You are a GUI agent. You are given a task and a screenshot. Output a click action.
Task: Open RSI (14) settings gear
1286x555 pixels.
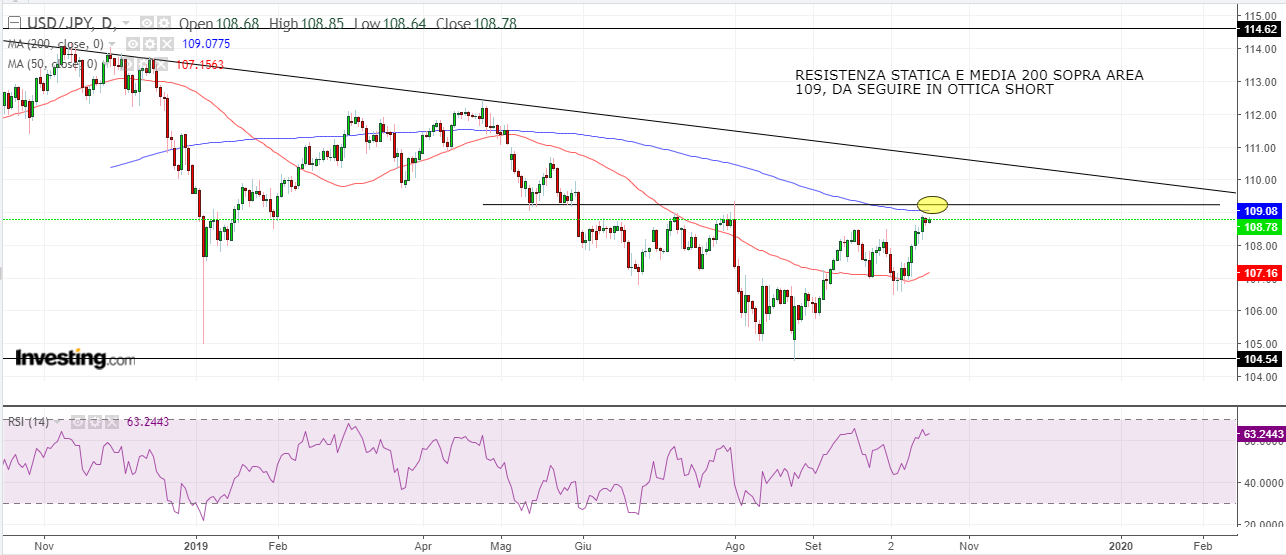(x=93, y=422)
